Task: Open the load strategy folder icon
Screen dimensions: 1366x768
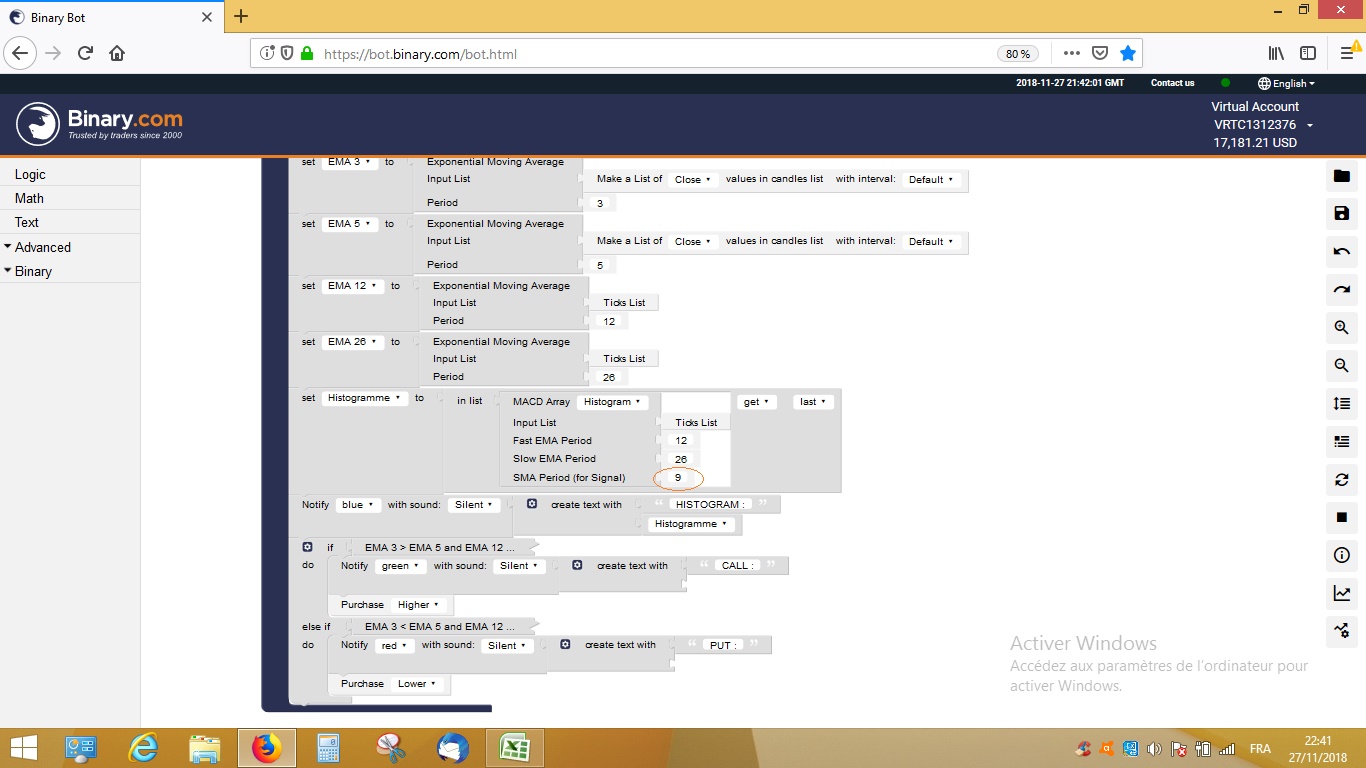Action: point(1341,175)
